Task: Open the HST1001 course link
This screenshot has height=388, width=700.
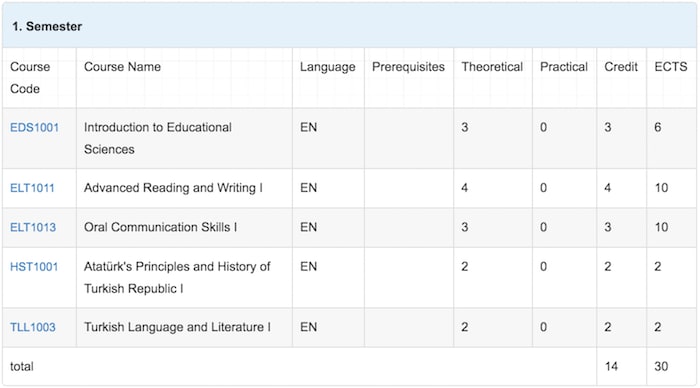Action: (34, 267)
